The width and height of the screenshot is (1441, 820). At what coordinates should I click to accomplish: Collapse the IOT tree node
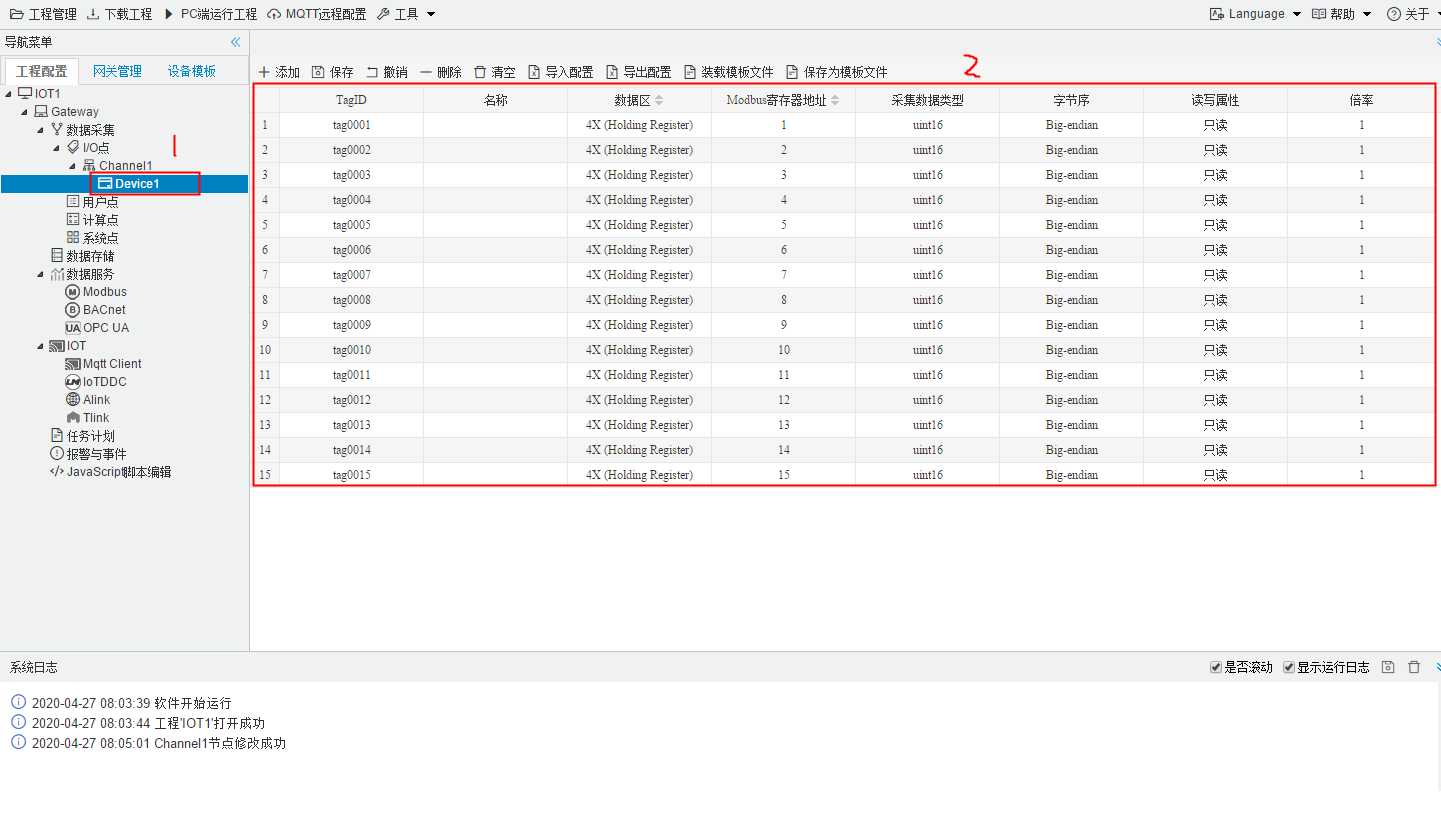pos(41,346)
